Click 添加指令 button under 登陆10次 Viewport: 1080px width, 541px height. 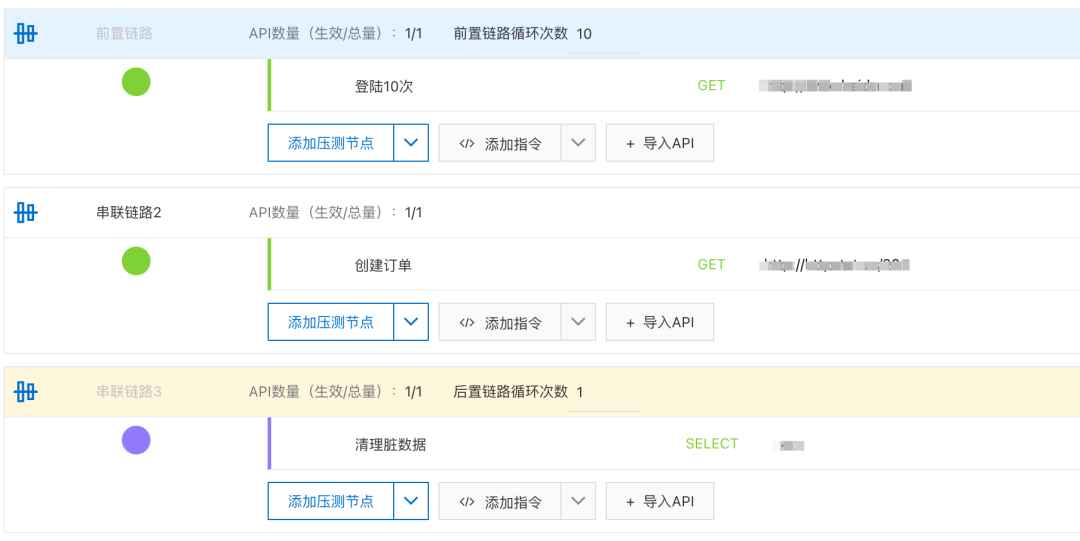point(500,143)
